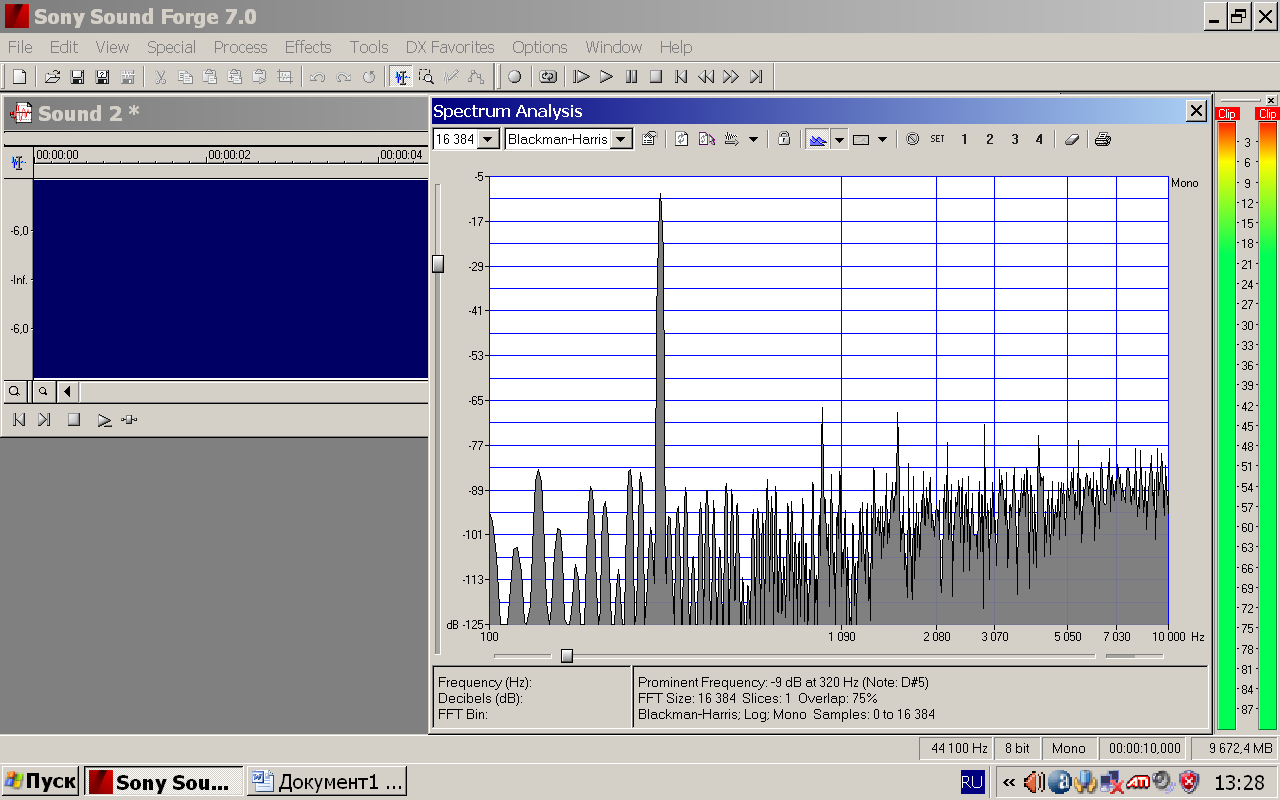Pause playback from the main toolbar
Viewport: 1280px width, 800px height.
(x=631, y=77)
